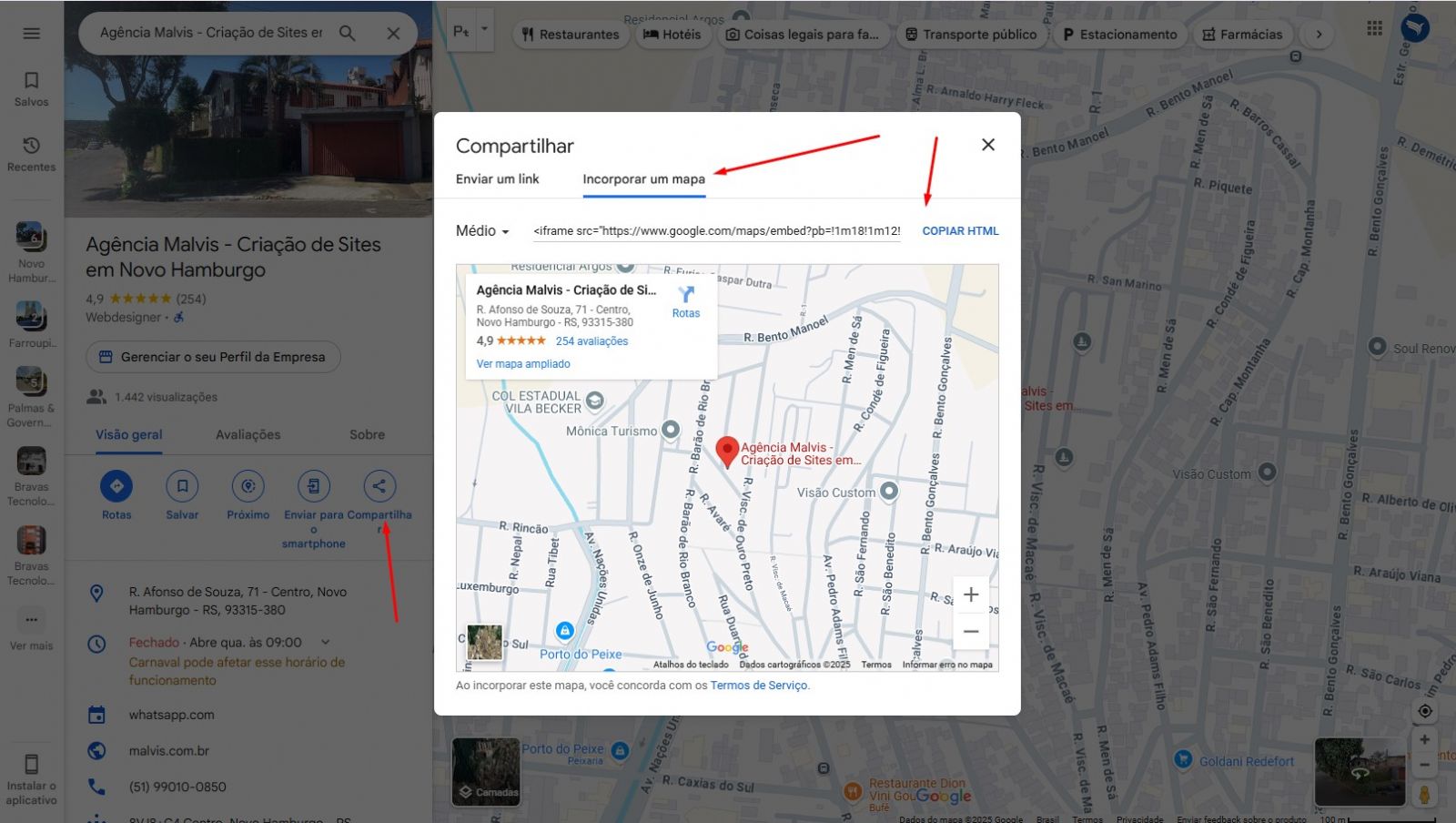Screen dimensions: 1456x823
Task: Open the account profile avatar
Action: point(1415,28)
